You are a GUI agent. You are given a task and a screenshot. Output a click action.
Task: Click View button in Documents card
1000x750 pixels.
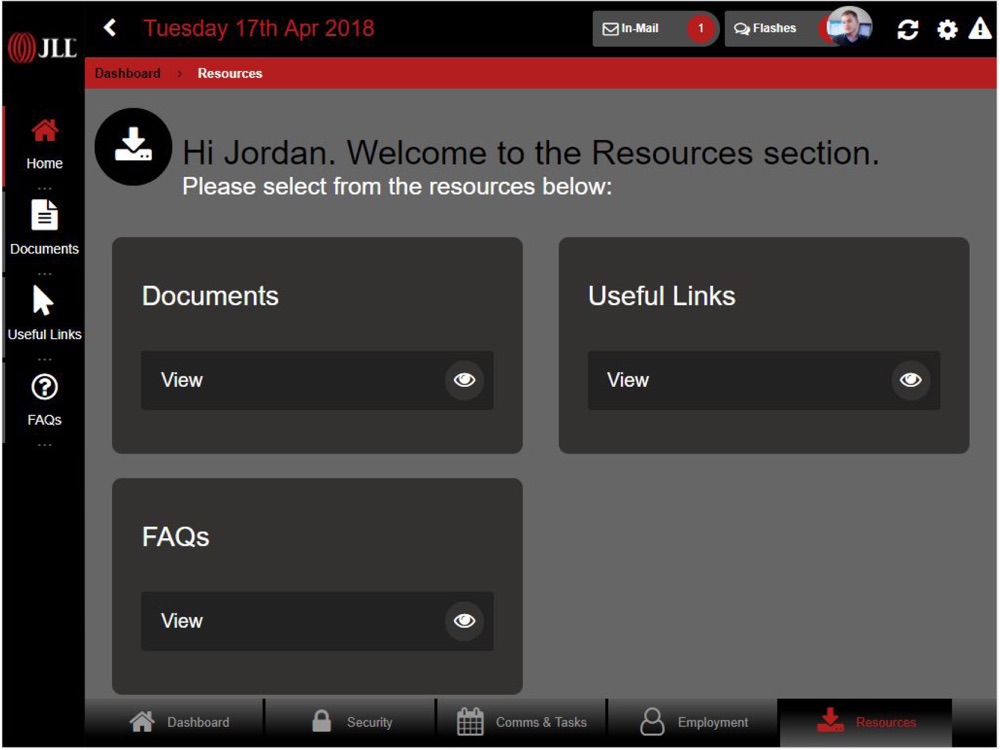[317, 380]
